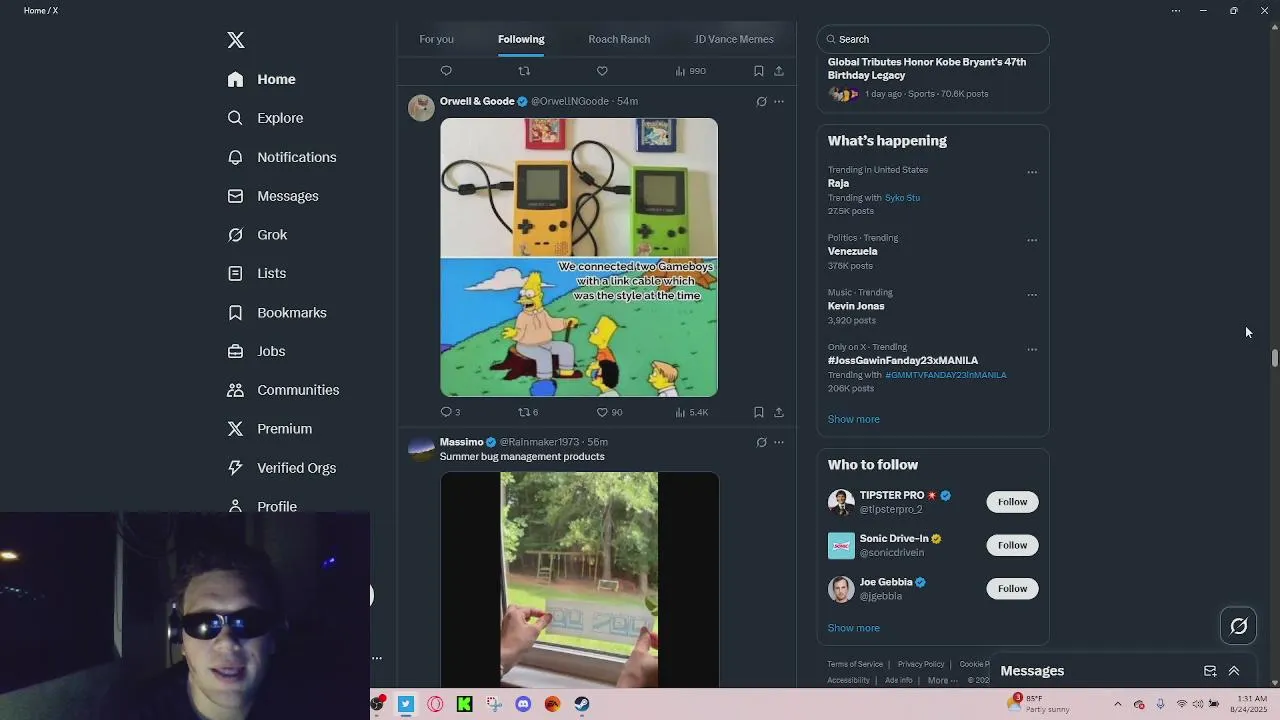The image size is (1280, 720).
Task: Open the Privacy Policy footer link
Action: (921, 664)
